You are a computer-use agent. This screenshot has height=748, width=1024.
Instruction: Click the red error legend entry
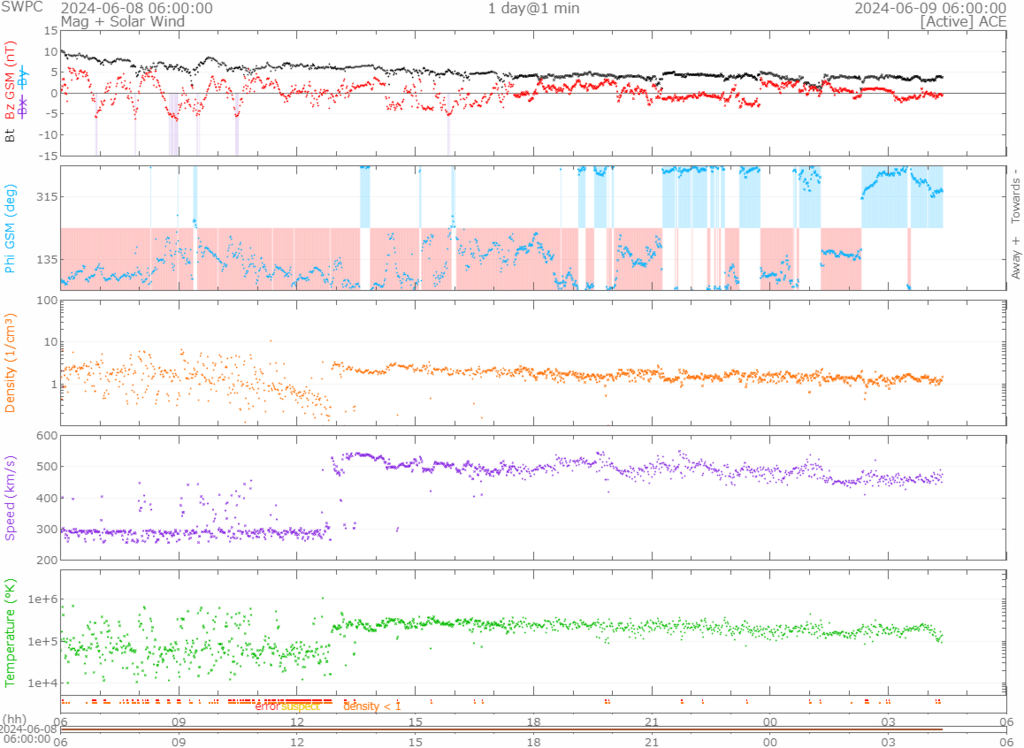267,706
